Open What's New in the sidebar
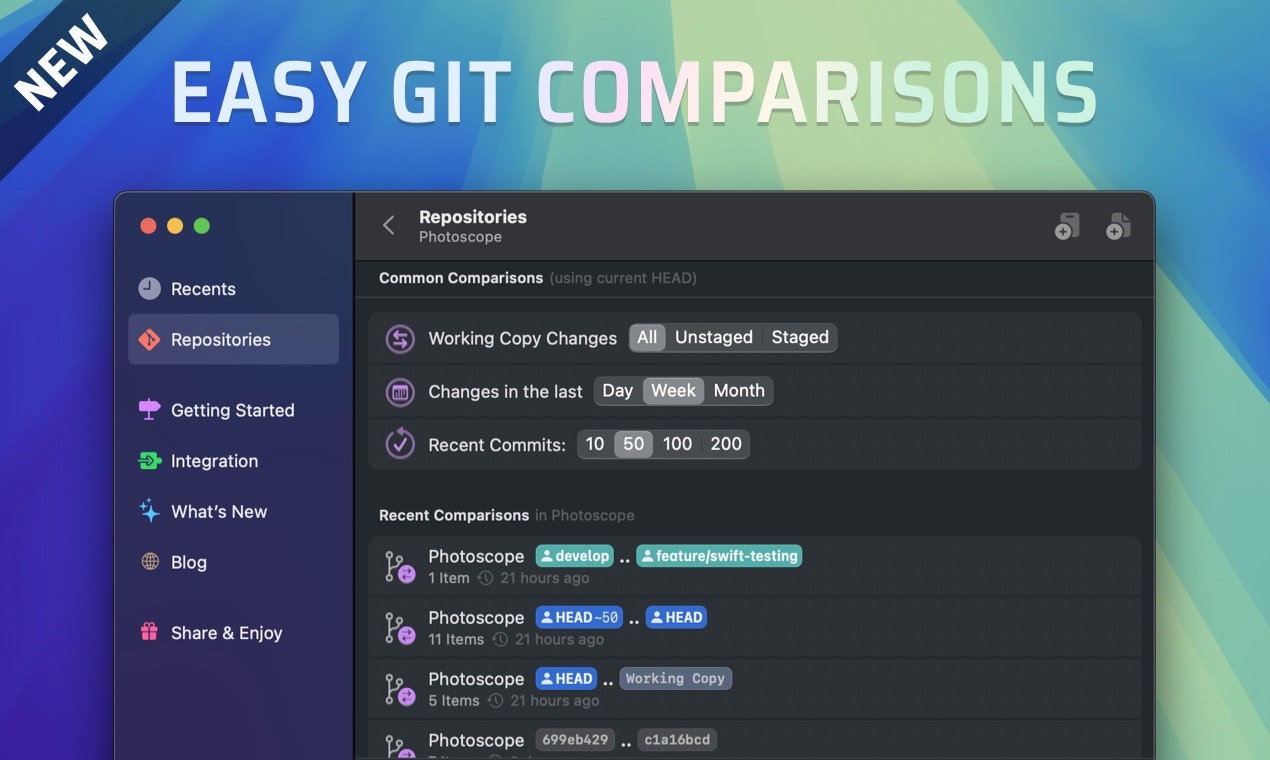1270x760 pixels. (234, 511)
